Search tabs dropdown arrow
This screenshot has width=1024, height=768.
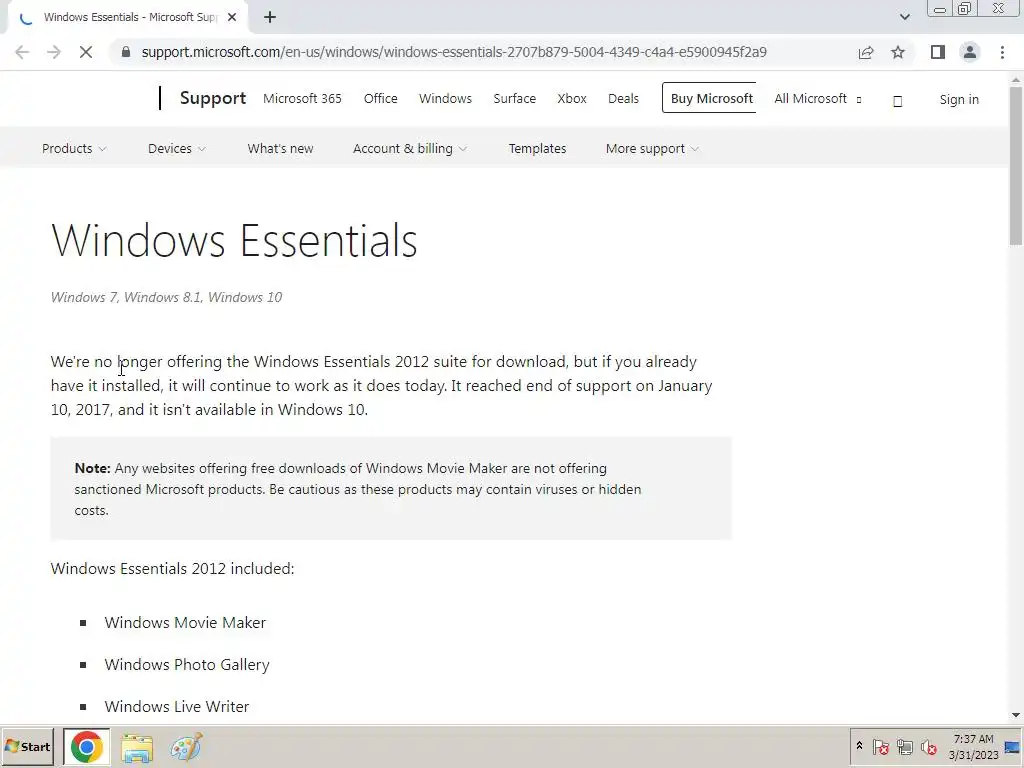coord(904,17)
